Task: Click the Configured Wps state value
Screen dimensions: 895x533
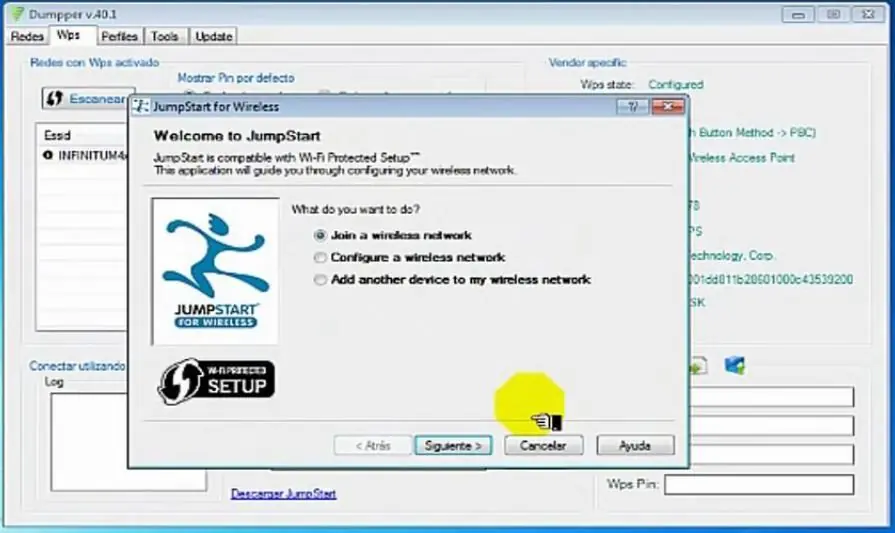Action: [x=676, y=85]
